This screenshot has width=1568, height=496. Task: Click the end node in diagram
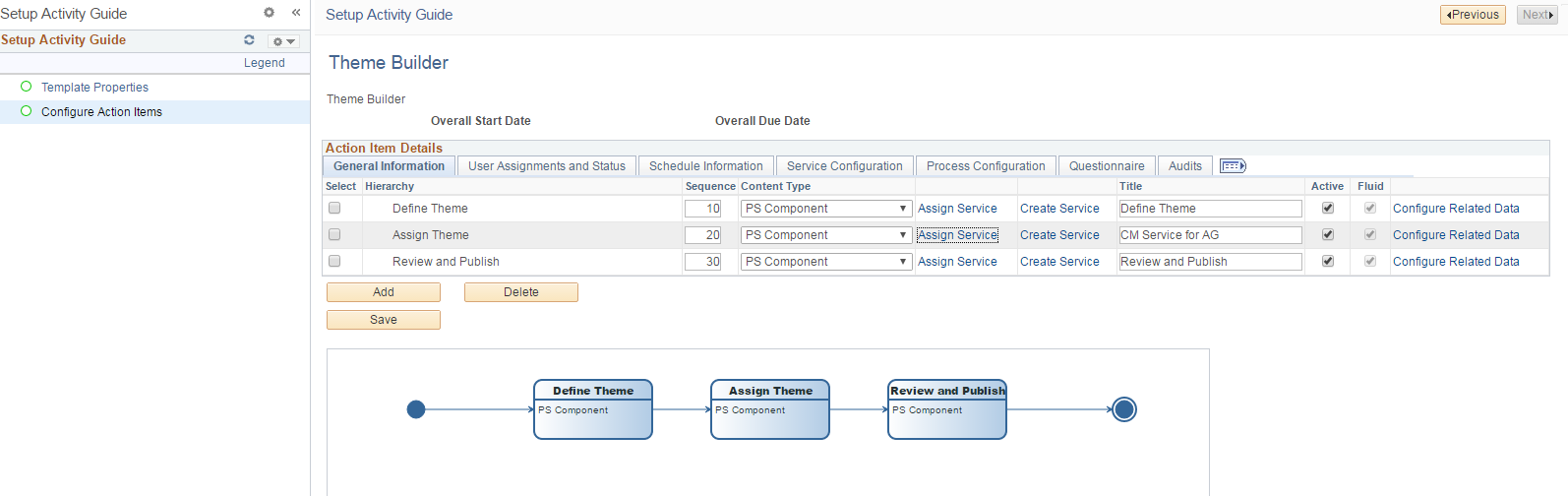pyautogui.click(x=1124, y=409)
